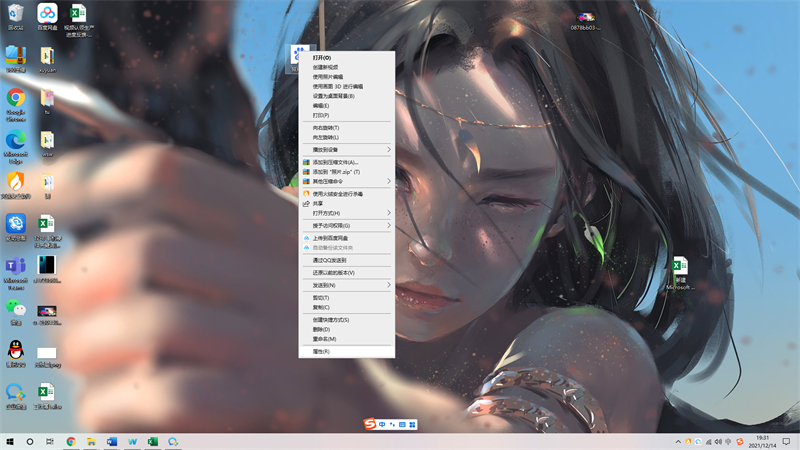Open Task View from the taskbar
The height and width of the screenshot is (450, 800).
(x=49, y=441)
